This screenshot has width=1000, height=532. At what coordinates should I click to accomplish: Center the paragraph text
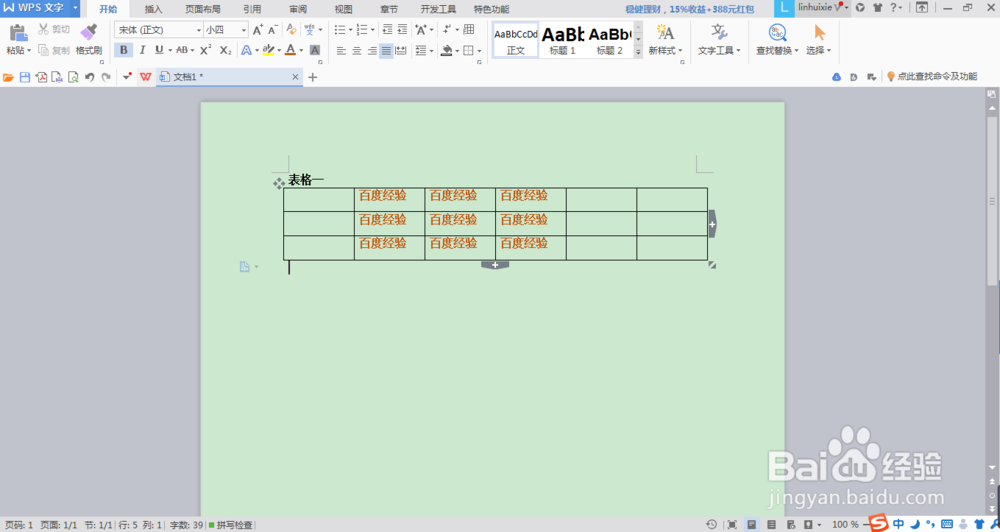357,50
